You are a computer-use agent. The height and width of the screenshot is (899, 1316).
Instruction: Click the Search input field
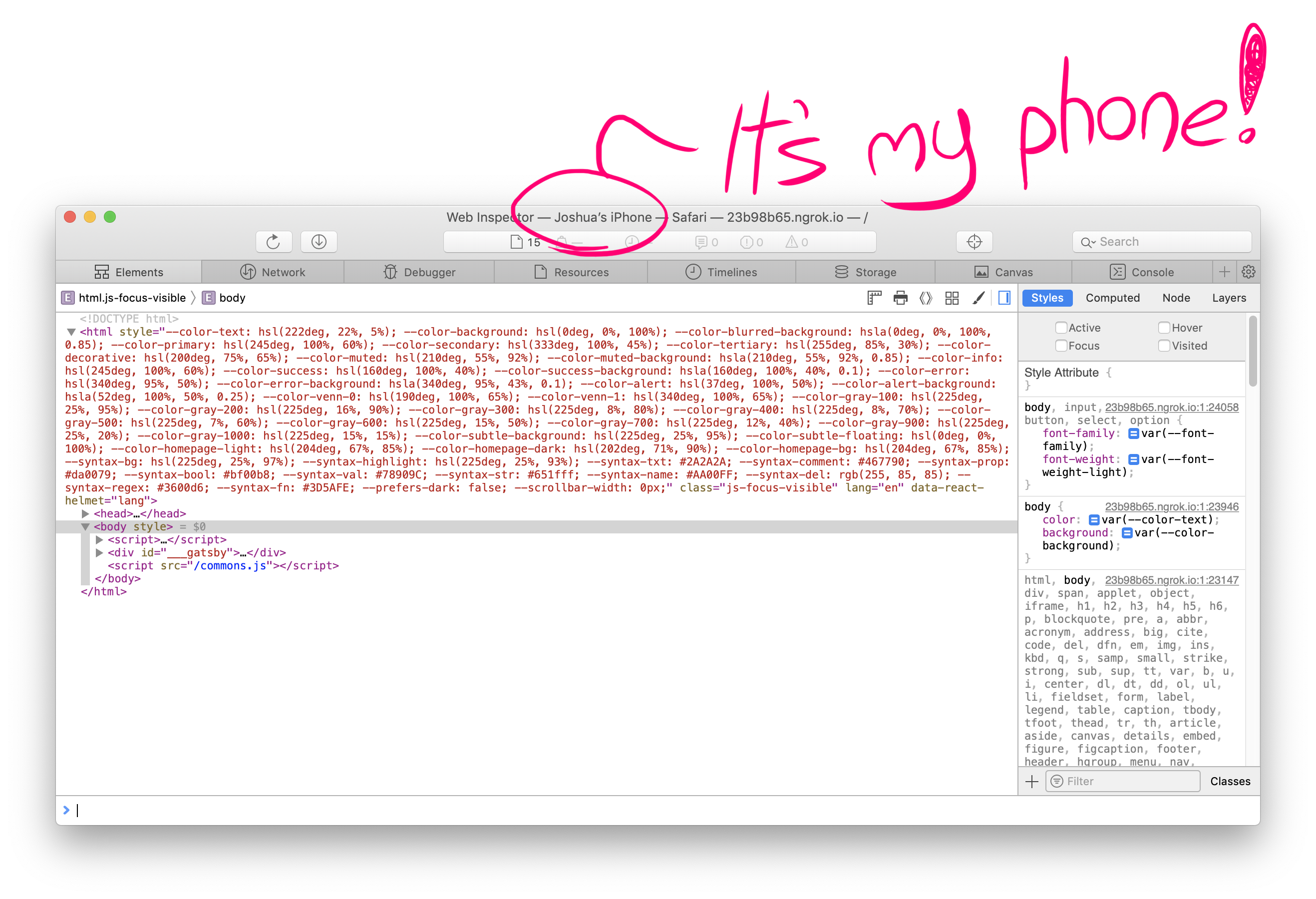tap(1162, 242)
